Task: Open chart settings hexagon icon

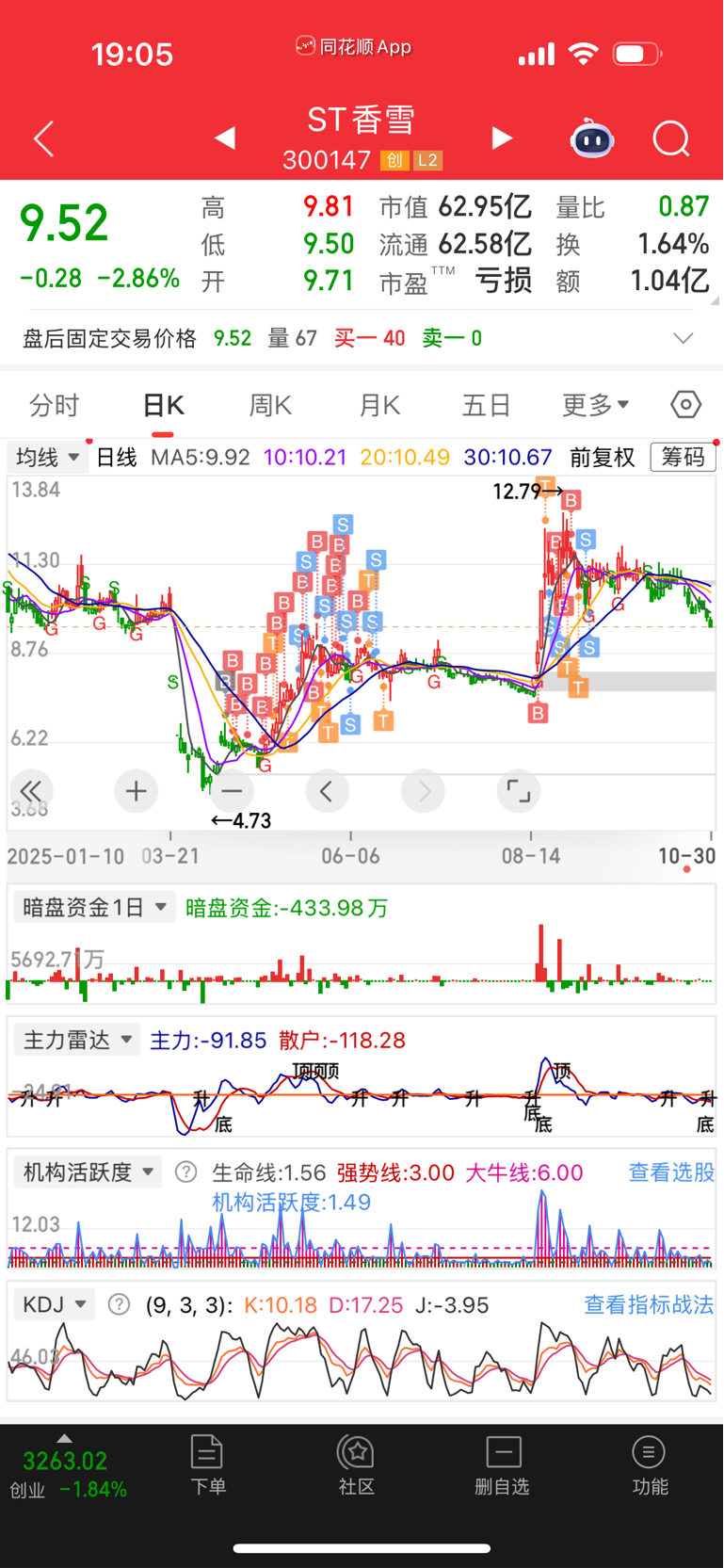Action: 686,405
